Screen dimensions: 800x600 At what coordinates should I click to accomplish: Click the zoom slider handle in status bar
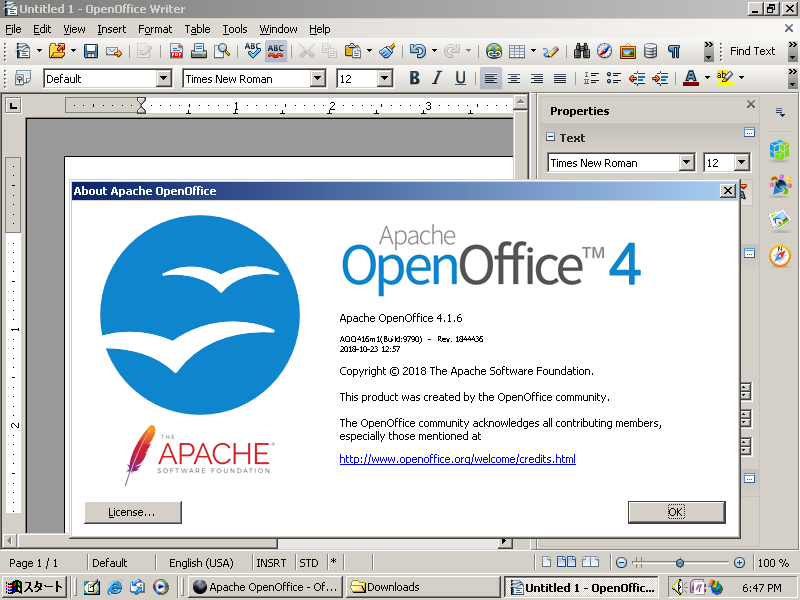pos(680,563)
